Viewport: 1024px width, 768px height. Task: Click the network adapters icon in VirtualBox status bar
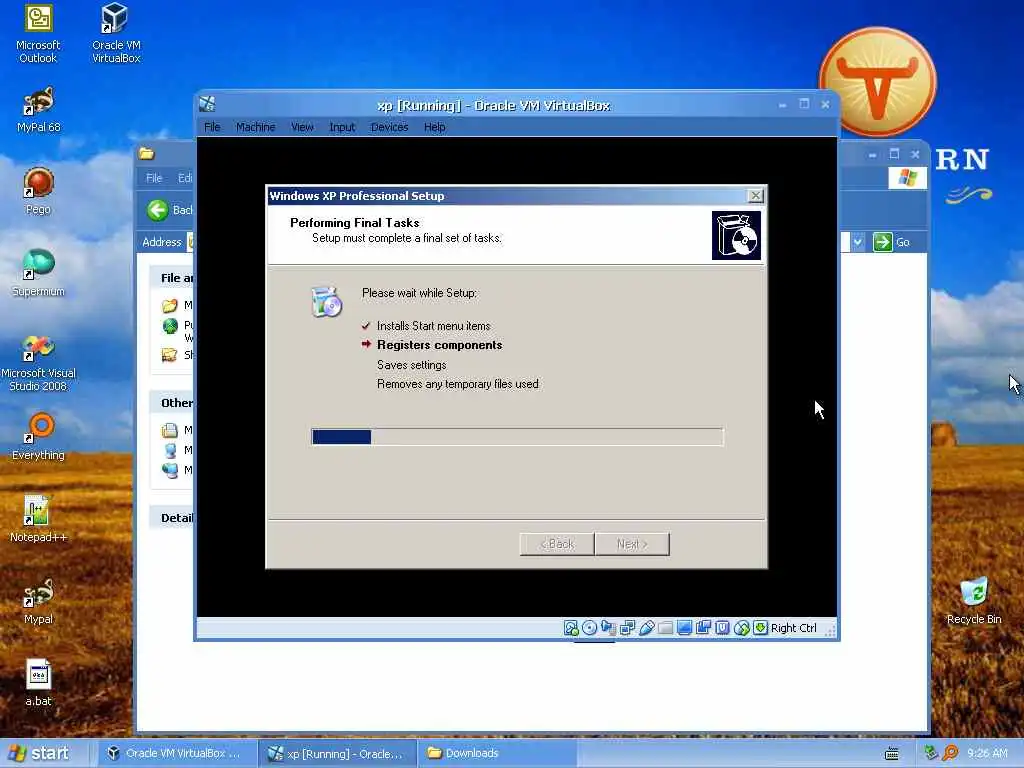tap(628, 628)
